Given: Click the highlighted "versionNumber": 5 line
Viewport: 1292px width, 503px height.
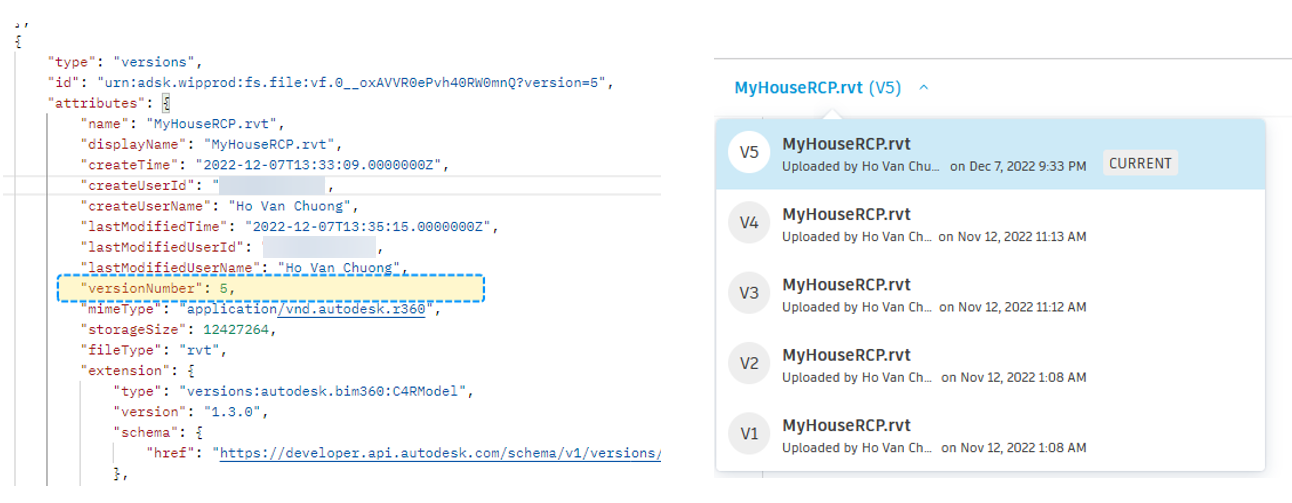Looking at the screenshot, I should pos(270,289).
